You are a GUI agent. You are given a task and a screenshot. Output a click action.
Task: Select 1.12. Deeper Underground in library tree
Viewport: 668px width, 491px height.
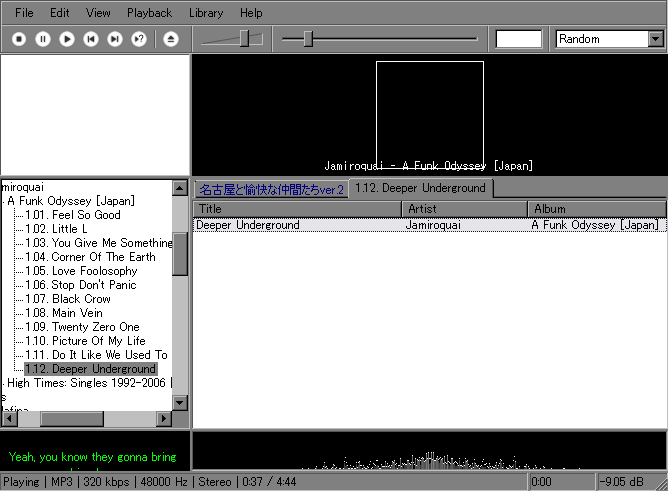90,369
